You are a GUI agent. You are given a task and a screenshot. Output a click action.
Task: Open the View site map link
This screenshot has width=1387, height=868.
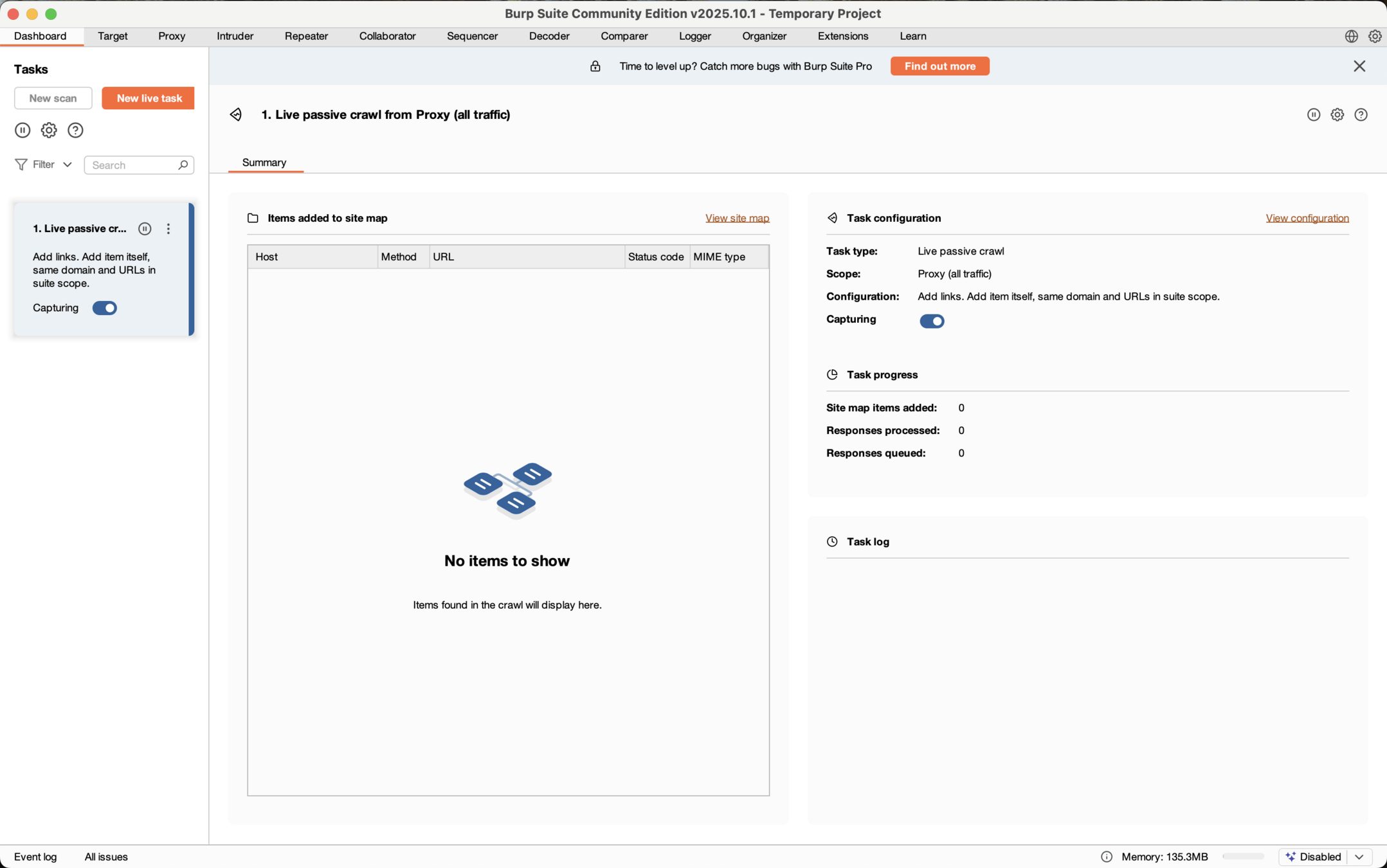tap(737, 218)
